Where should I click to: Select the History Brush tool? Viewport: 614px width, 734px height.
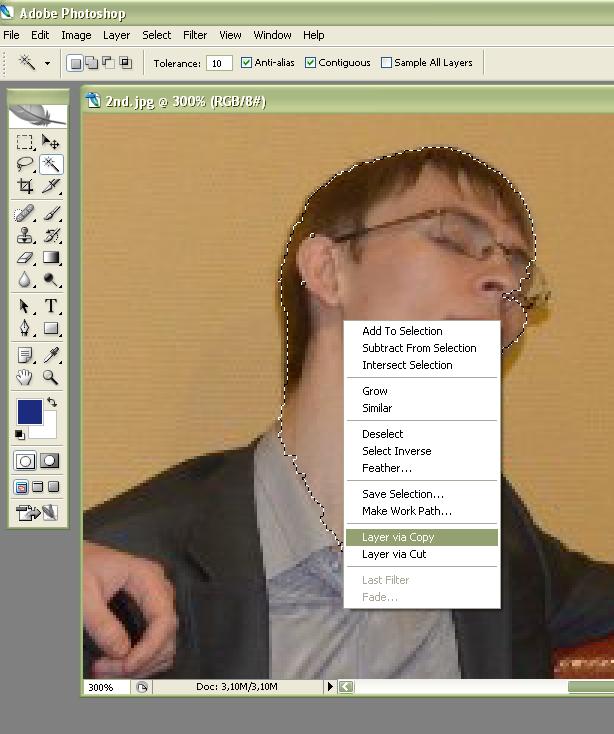click(51, 235)
